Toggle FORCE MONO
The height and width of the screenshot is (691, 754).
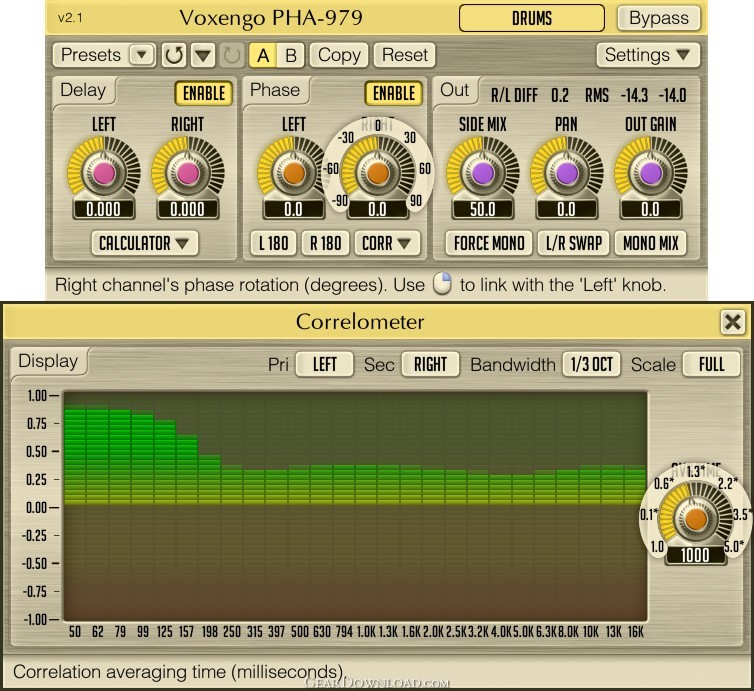[489, 243]
